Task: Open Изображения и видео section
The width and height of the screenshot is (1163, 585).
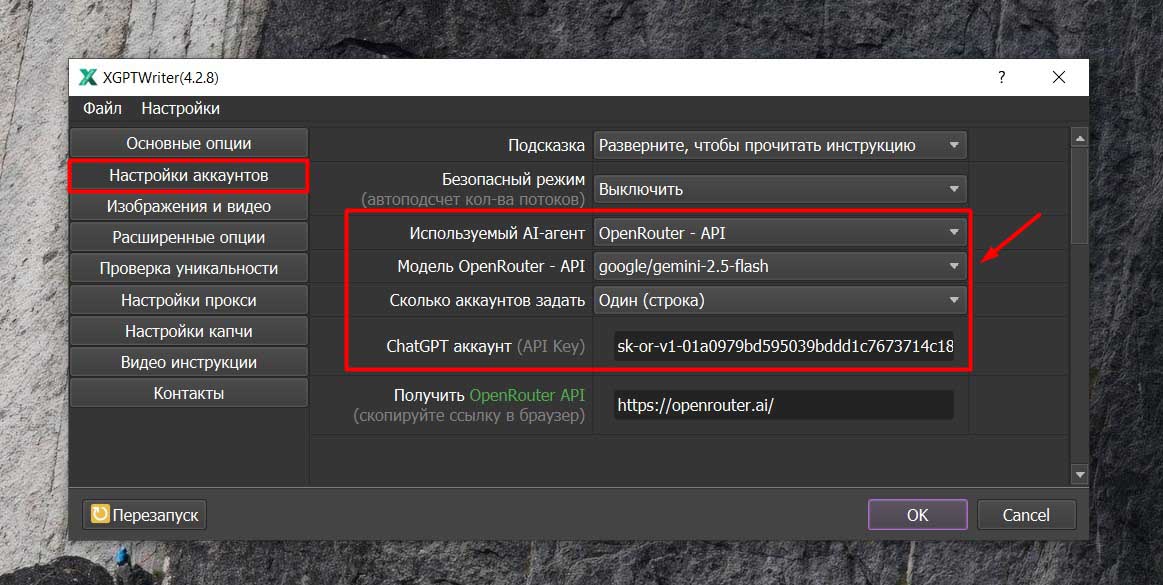Action: click(x=188, y=206)
